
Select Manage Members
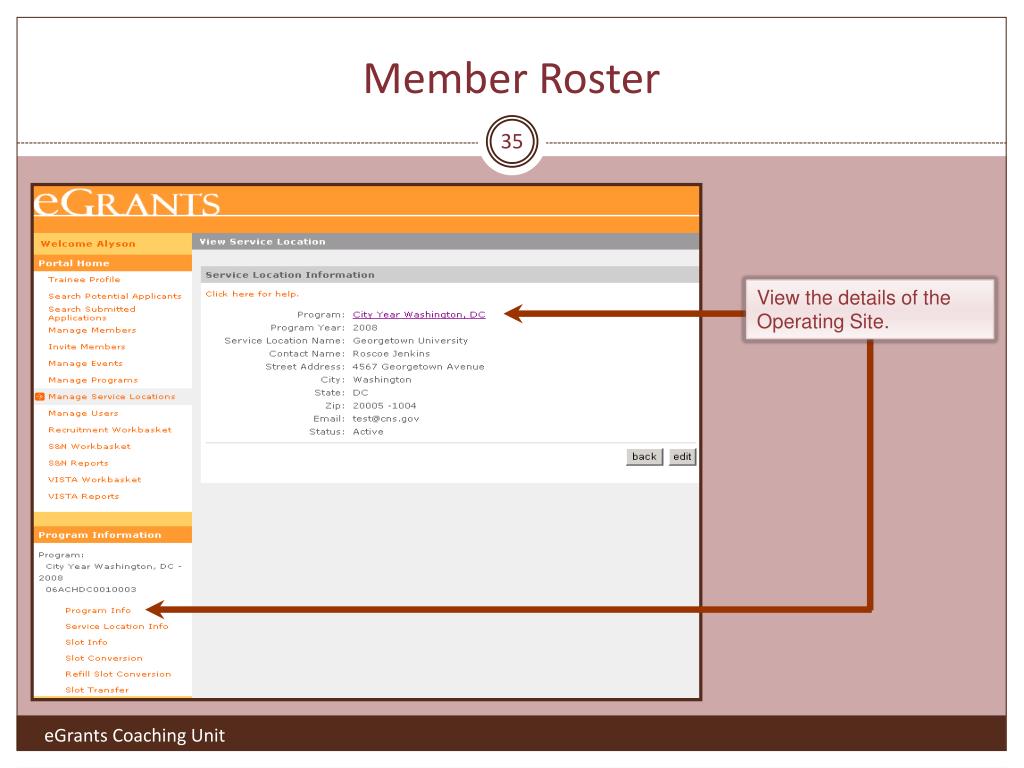92,330
